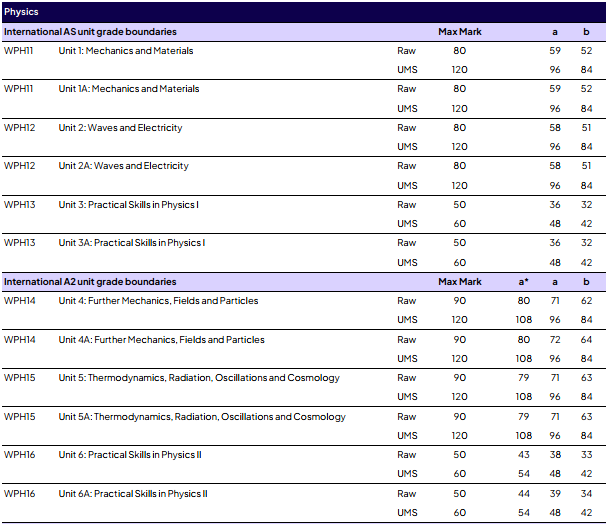606x524 pixels.
Task: Click Unit 1A: Mechanics and Materials title
Action: (129, 89)
